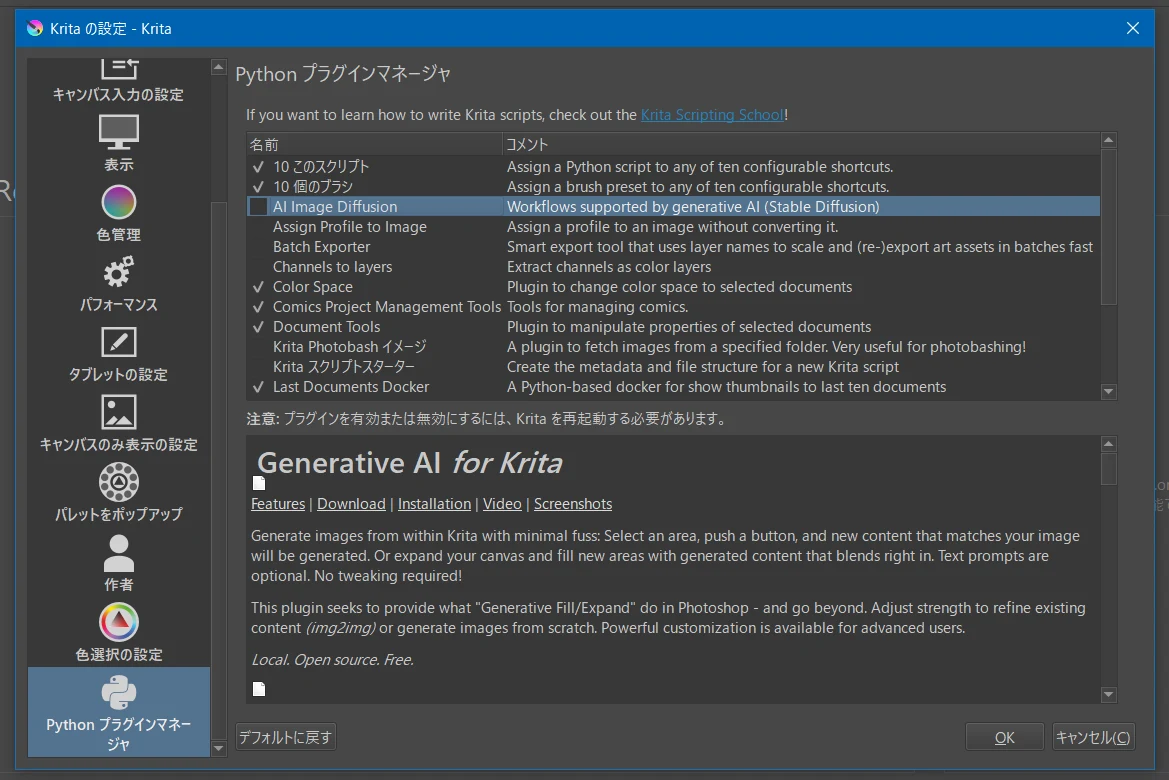
Task: Click the broken image icon under Generative AI heading
Action: 259,483
